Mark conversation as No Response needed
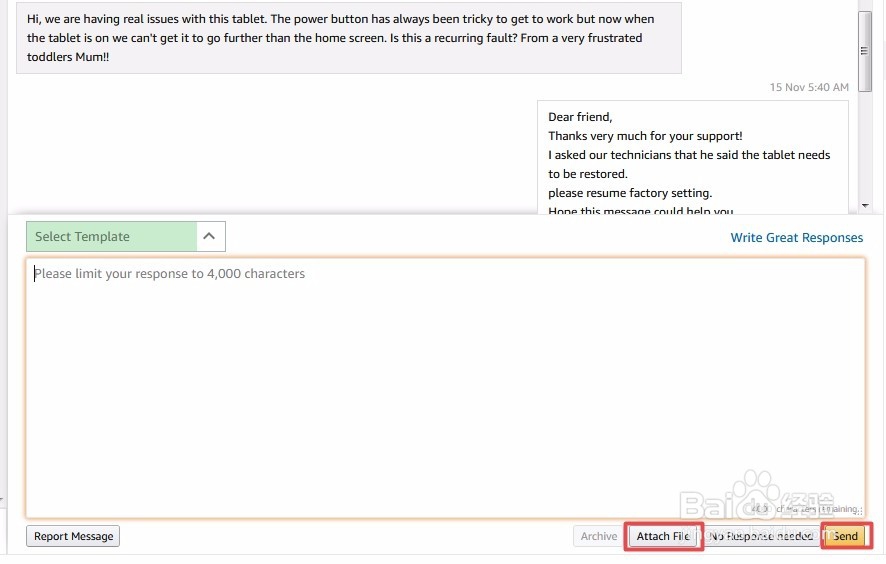The image size is (886, 564). [761, 537]
